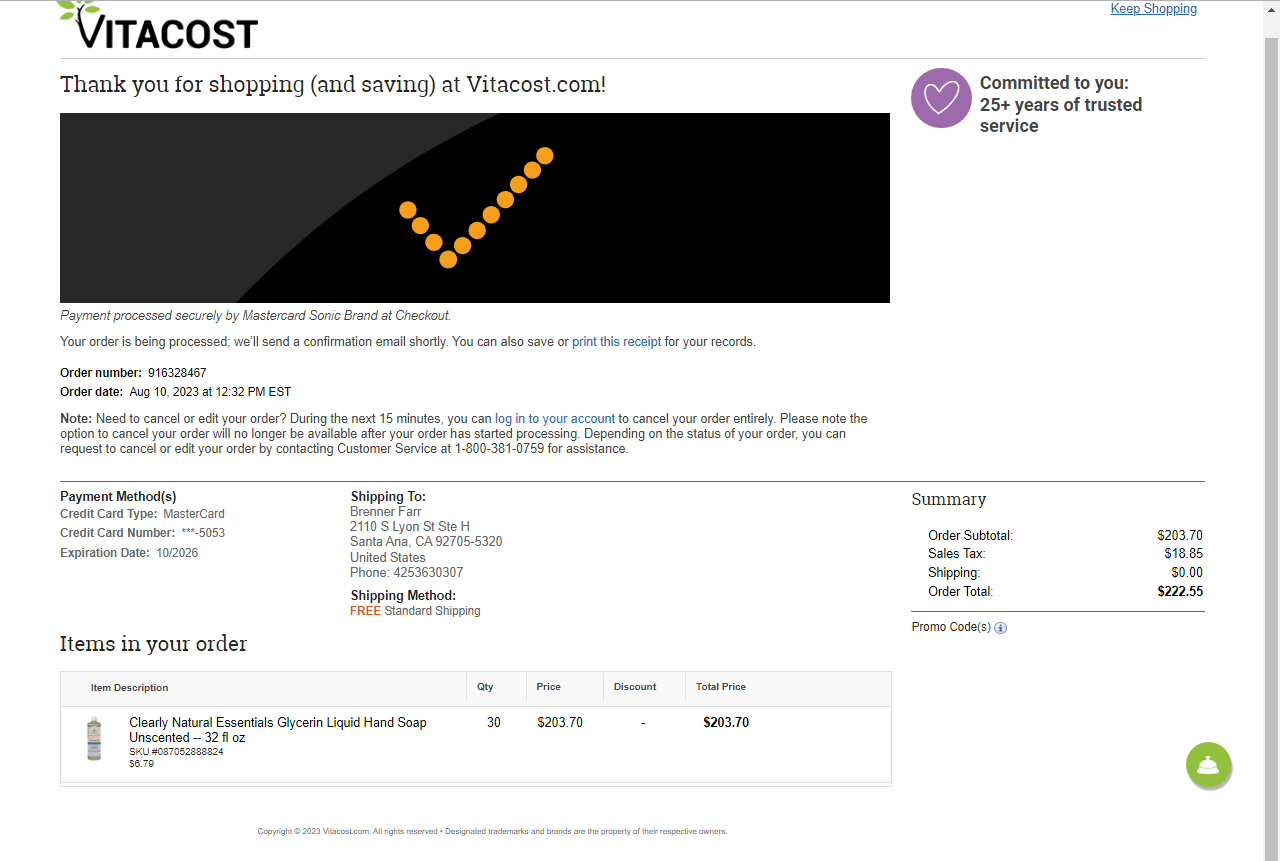Click the purple heart commitment icon
This screenshot has height=861, width=1280.
click(x=941, y=98)
